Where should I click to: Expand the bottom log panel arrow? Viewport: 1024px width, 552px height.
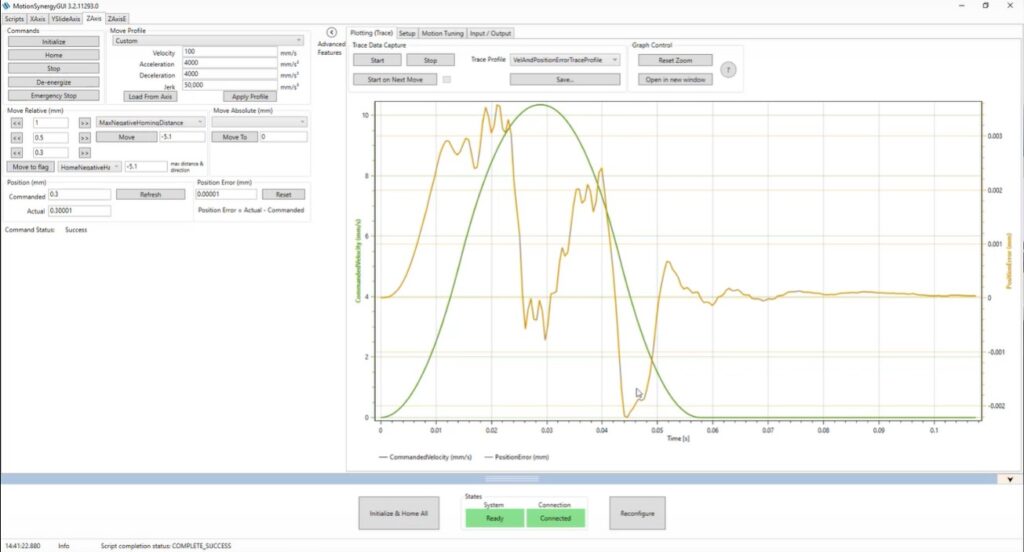point(1010,479)
